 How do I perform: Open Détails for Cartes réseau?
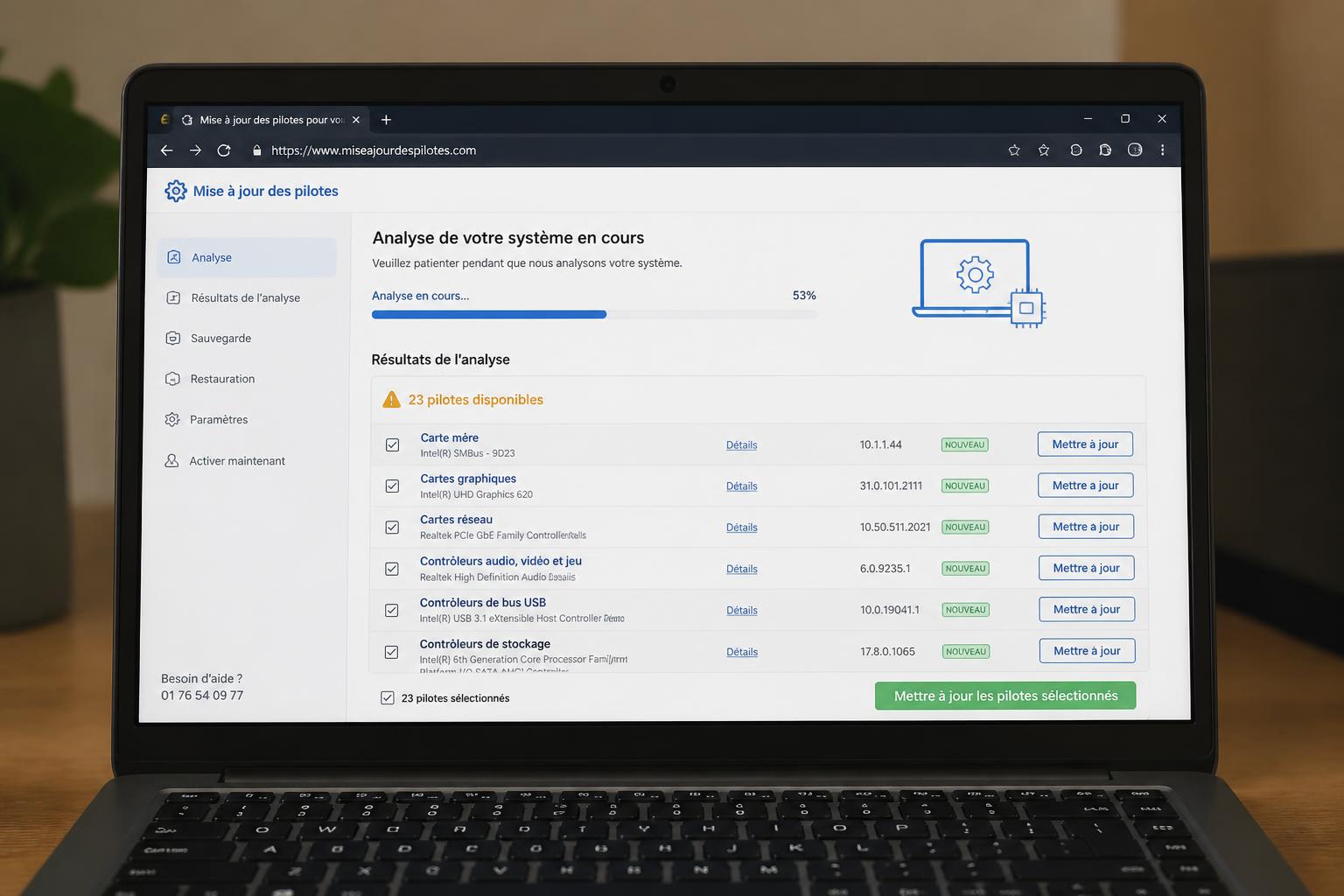point(741,527)
